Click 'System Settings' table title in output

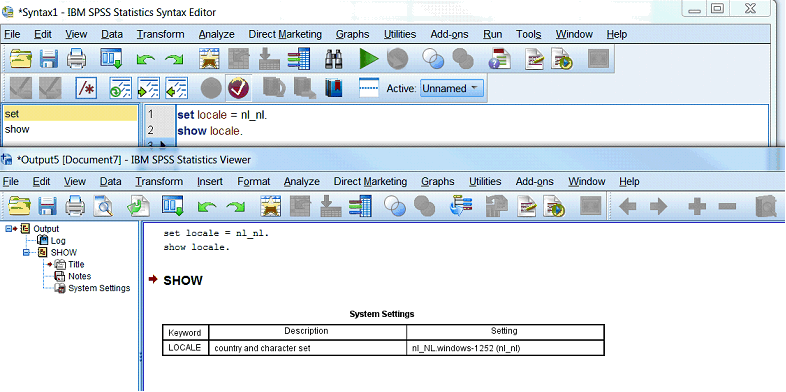coord(382,314)
